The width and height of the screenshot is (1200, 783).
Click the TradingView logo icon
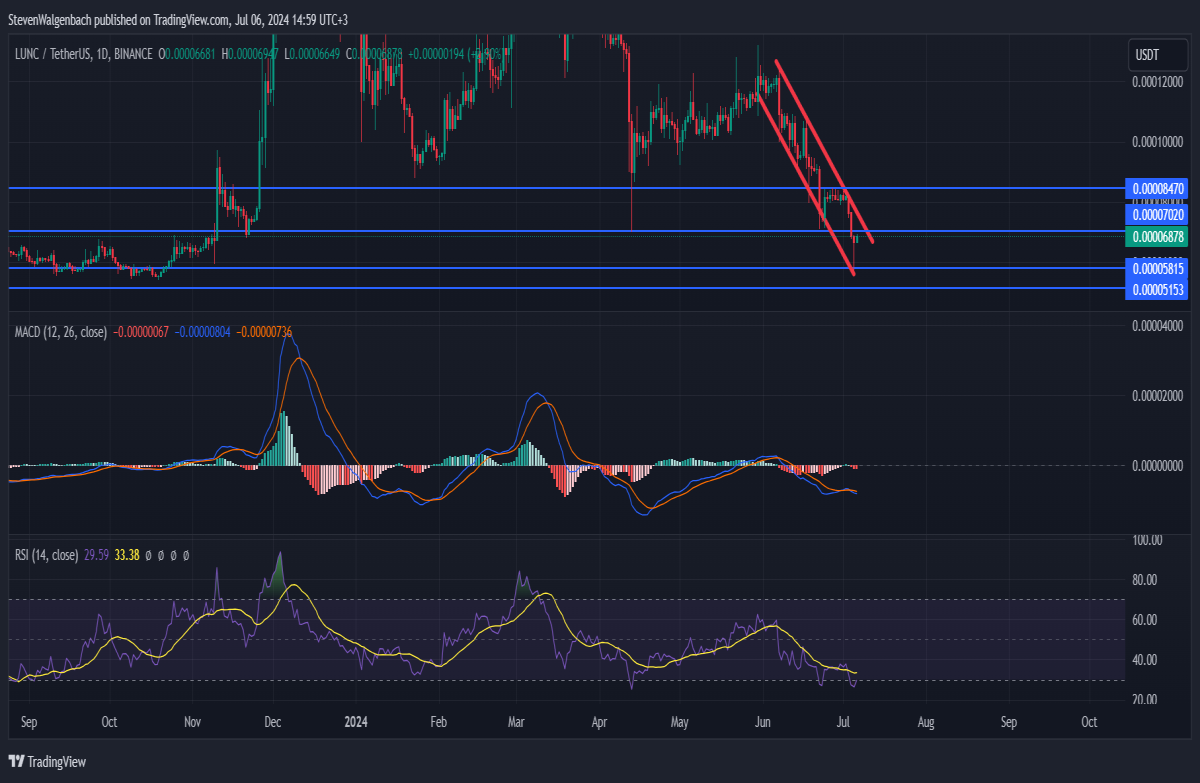click(x=16, y=762)
